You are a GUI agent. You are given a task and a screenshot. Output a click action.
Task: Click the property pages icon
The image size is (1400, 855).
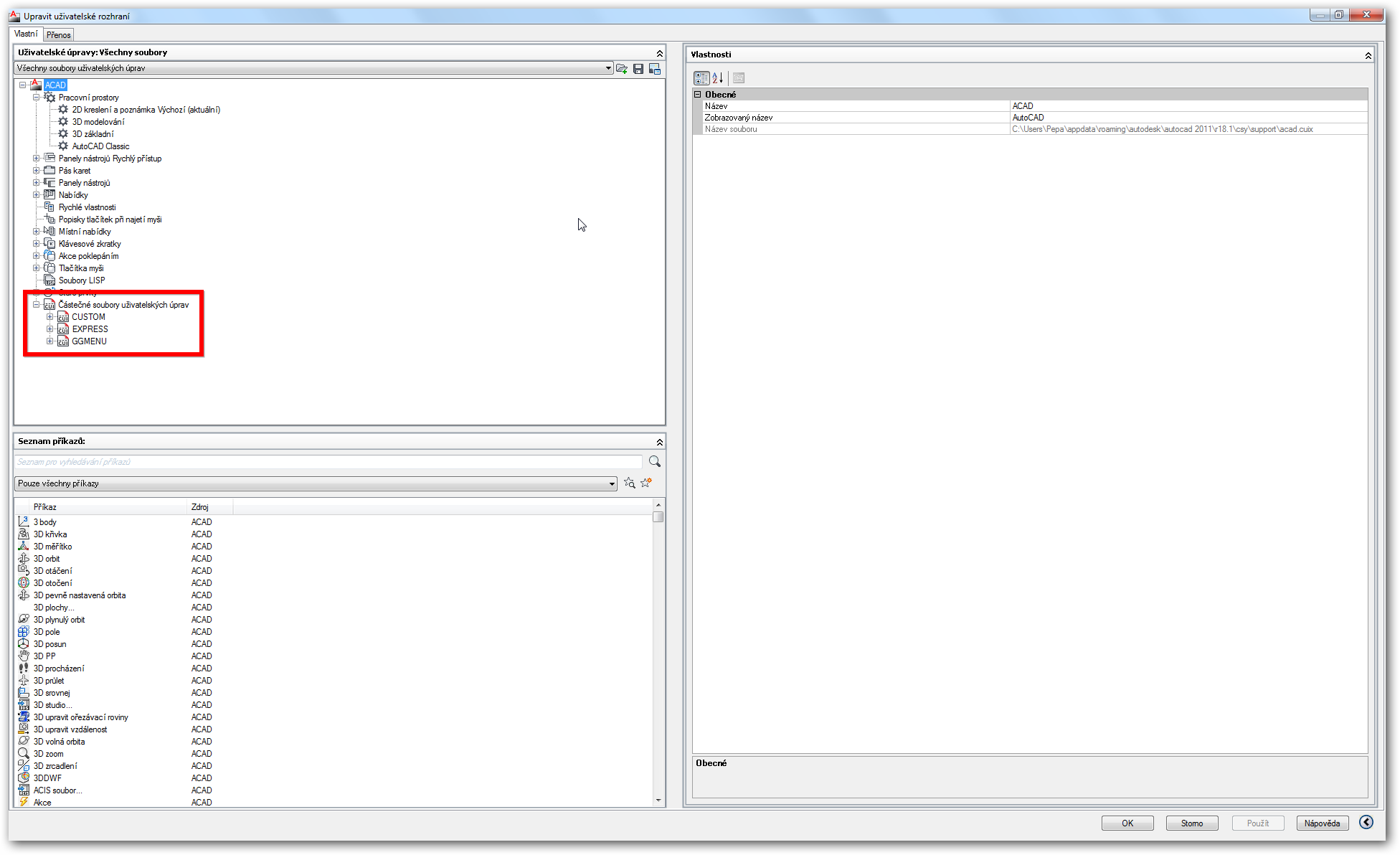(739, 78)
